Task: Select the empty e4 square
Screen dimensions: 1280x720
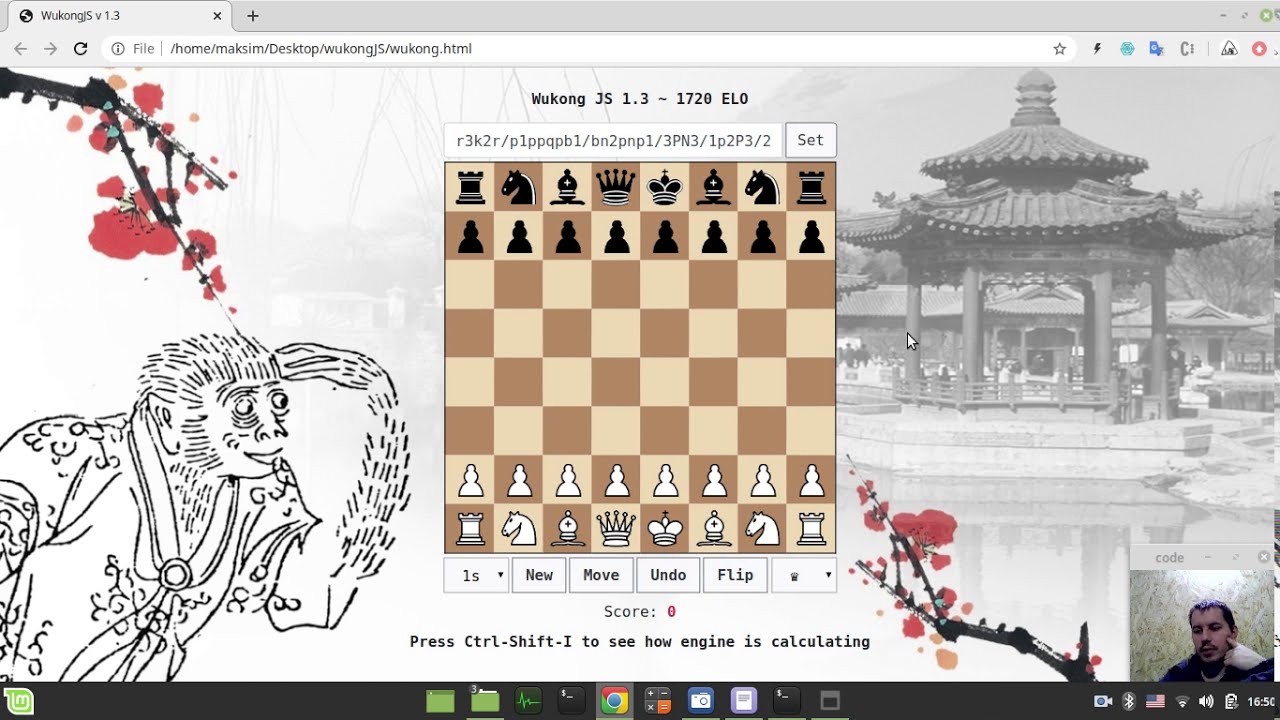Action: coord(665,382)
